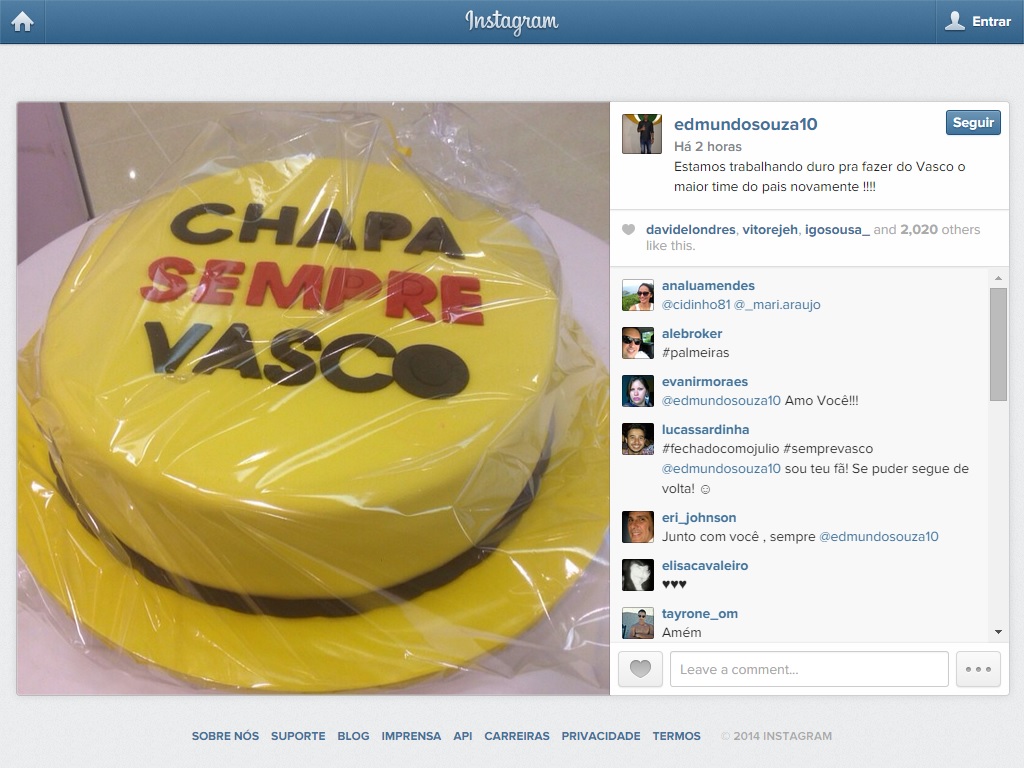Click the alebroker commenter avatar

click(x=637, y=343)
